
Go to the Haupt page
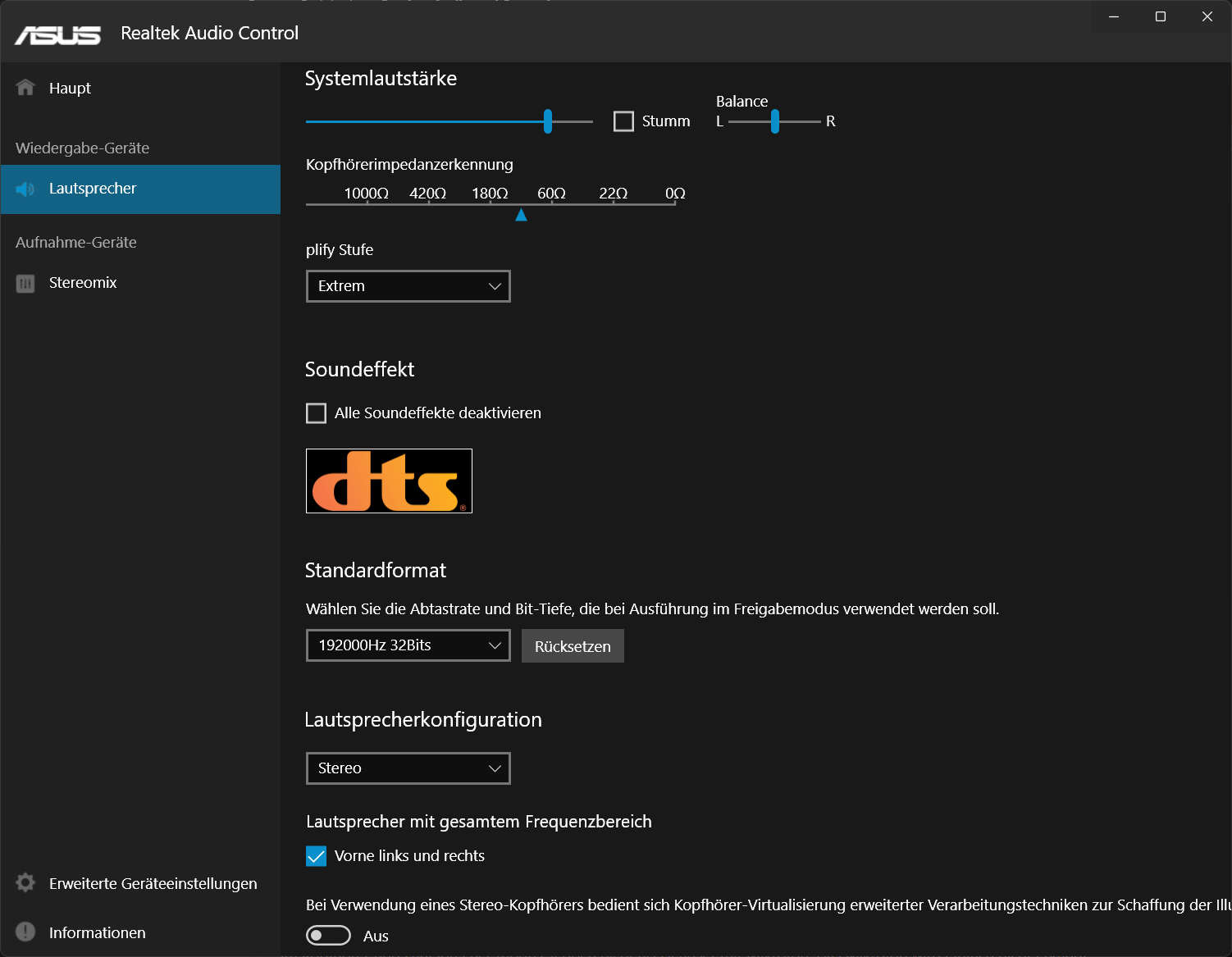[140, 88]
